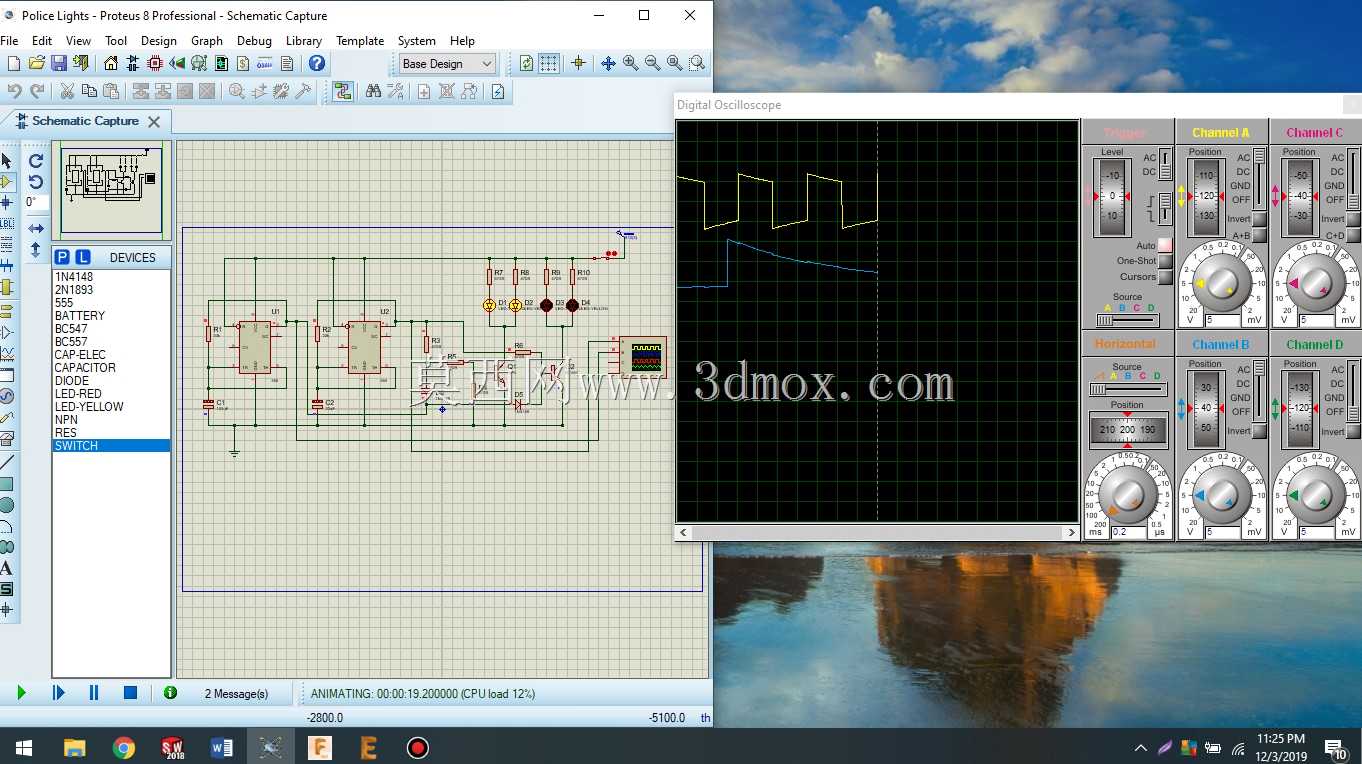
Task: Save the project with the floppy disk icon
Action: 59,63
